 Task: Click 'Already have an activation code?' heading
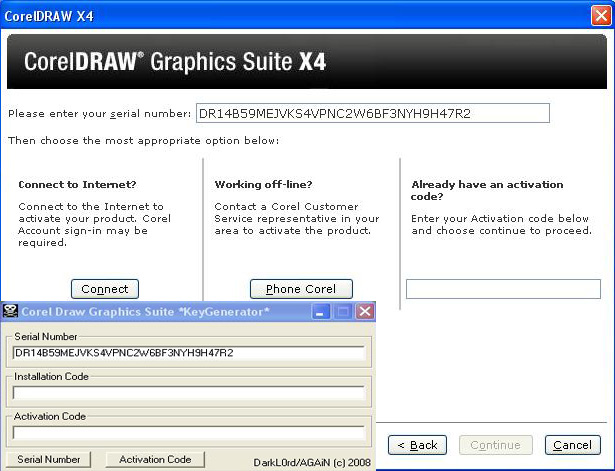click(x=487, y=190)
